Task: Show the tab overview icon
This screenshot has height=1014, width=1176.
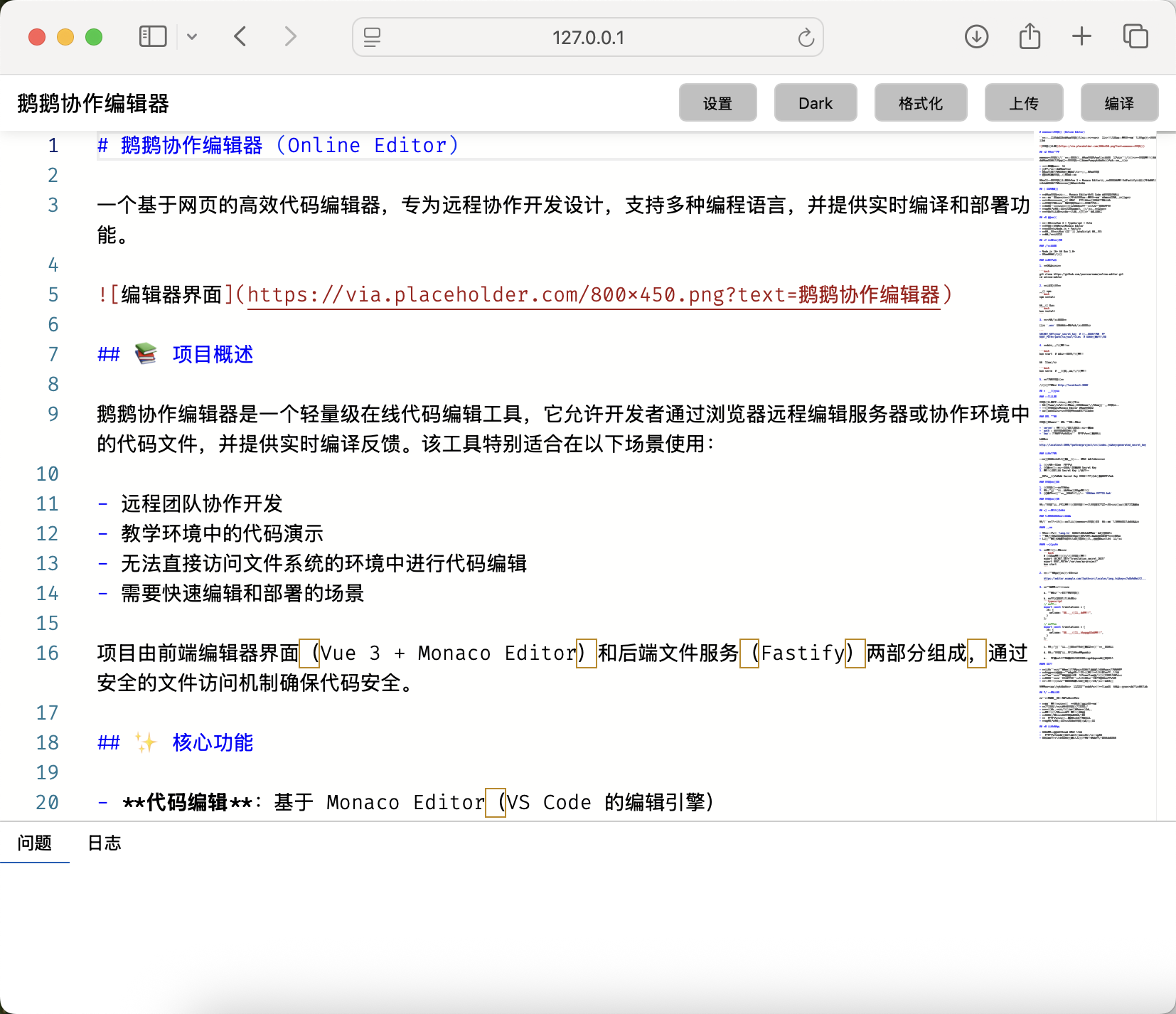Action: 1135,36
